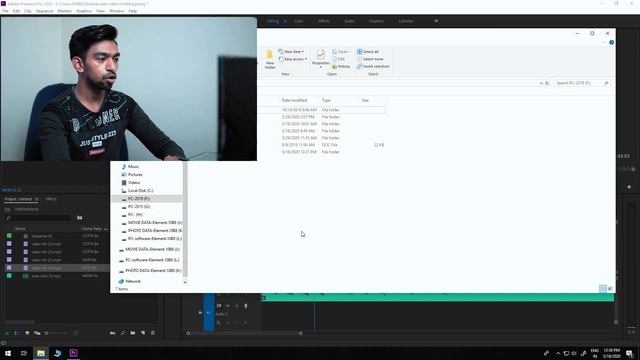Screen dimensions: 640x360
Task: Click Select none in Explorer ribbon
Action: tap(370, 59)
